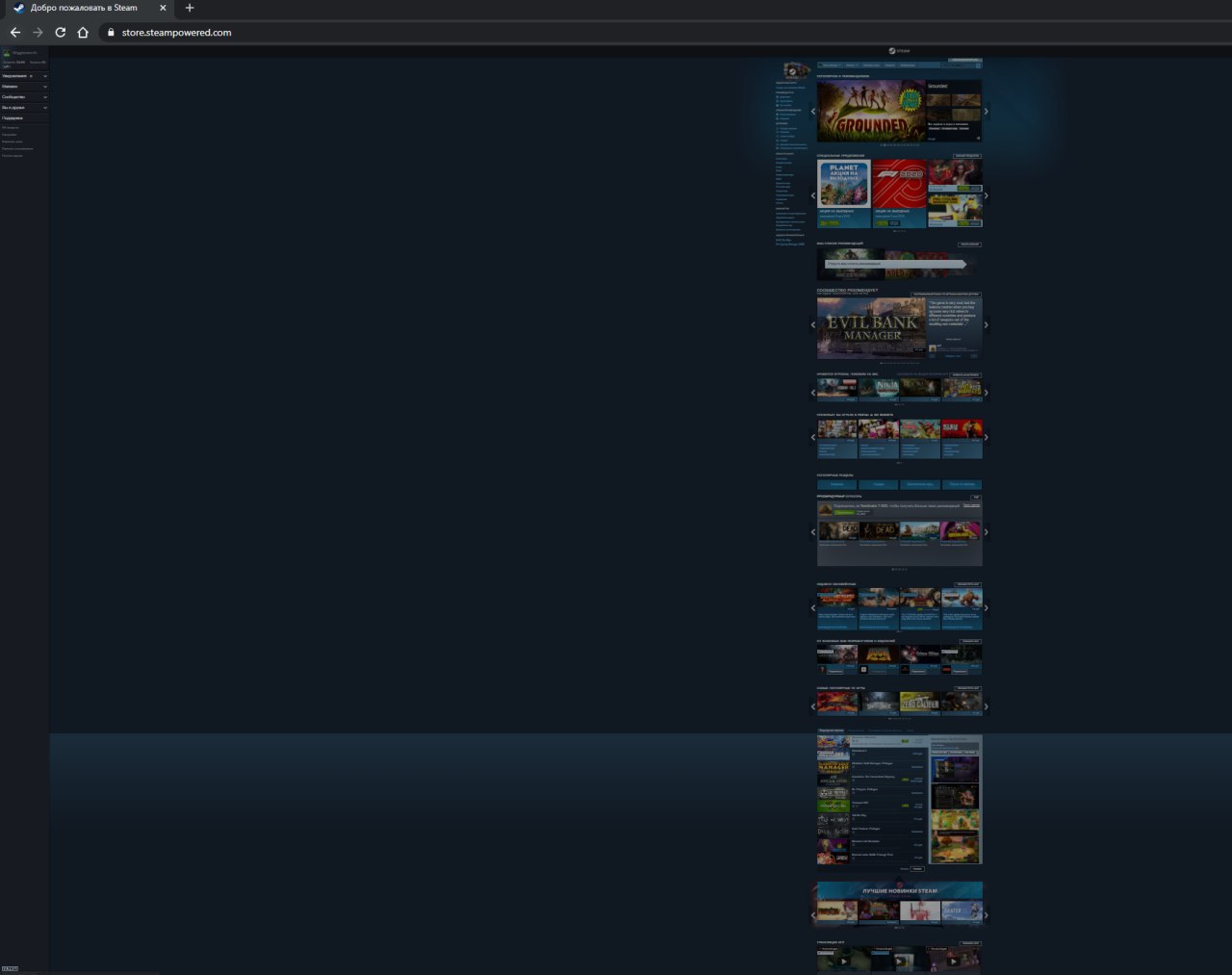This screenshot has width=1232, height=975.
Task: Expand the Уведомления dropdown chevron
Action: point(44,75)
